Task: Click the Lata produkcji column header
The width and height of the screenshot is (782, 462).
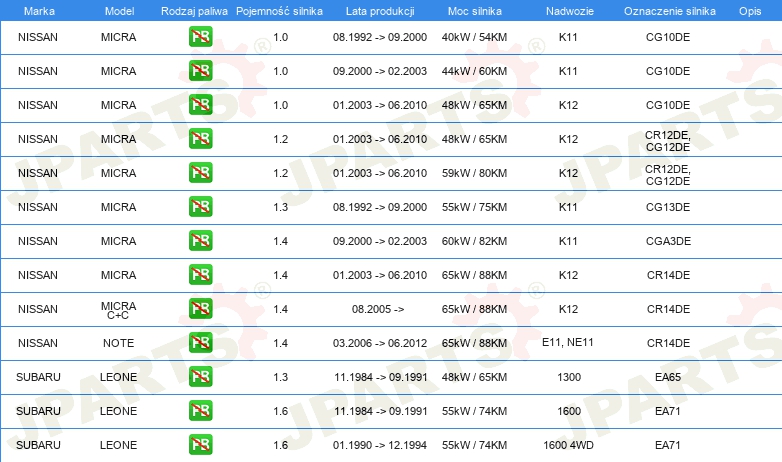Action: [380, 11]
